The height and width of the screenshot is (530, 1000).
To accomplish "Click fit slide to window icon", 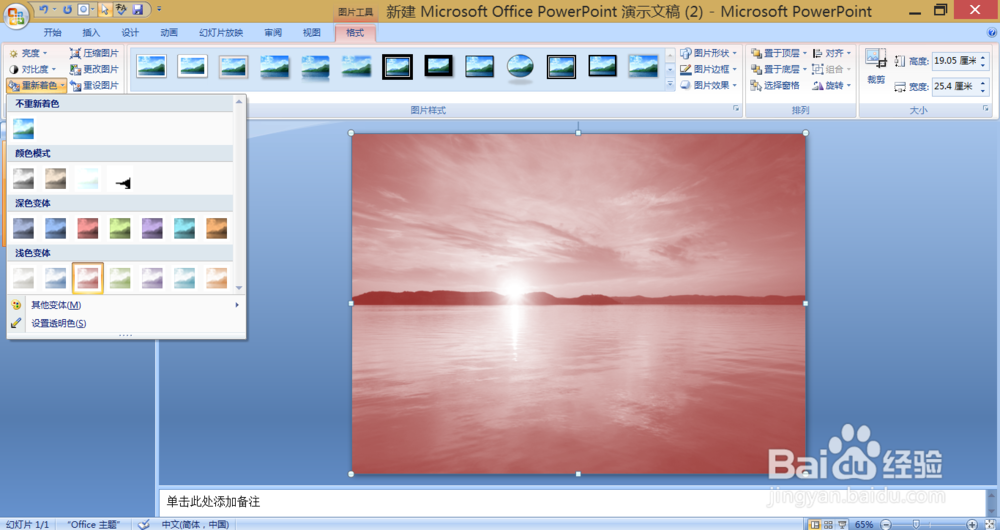I will click(x=989, y=524).
